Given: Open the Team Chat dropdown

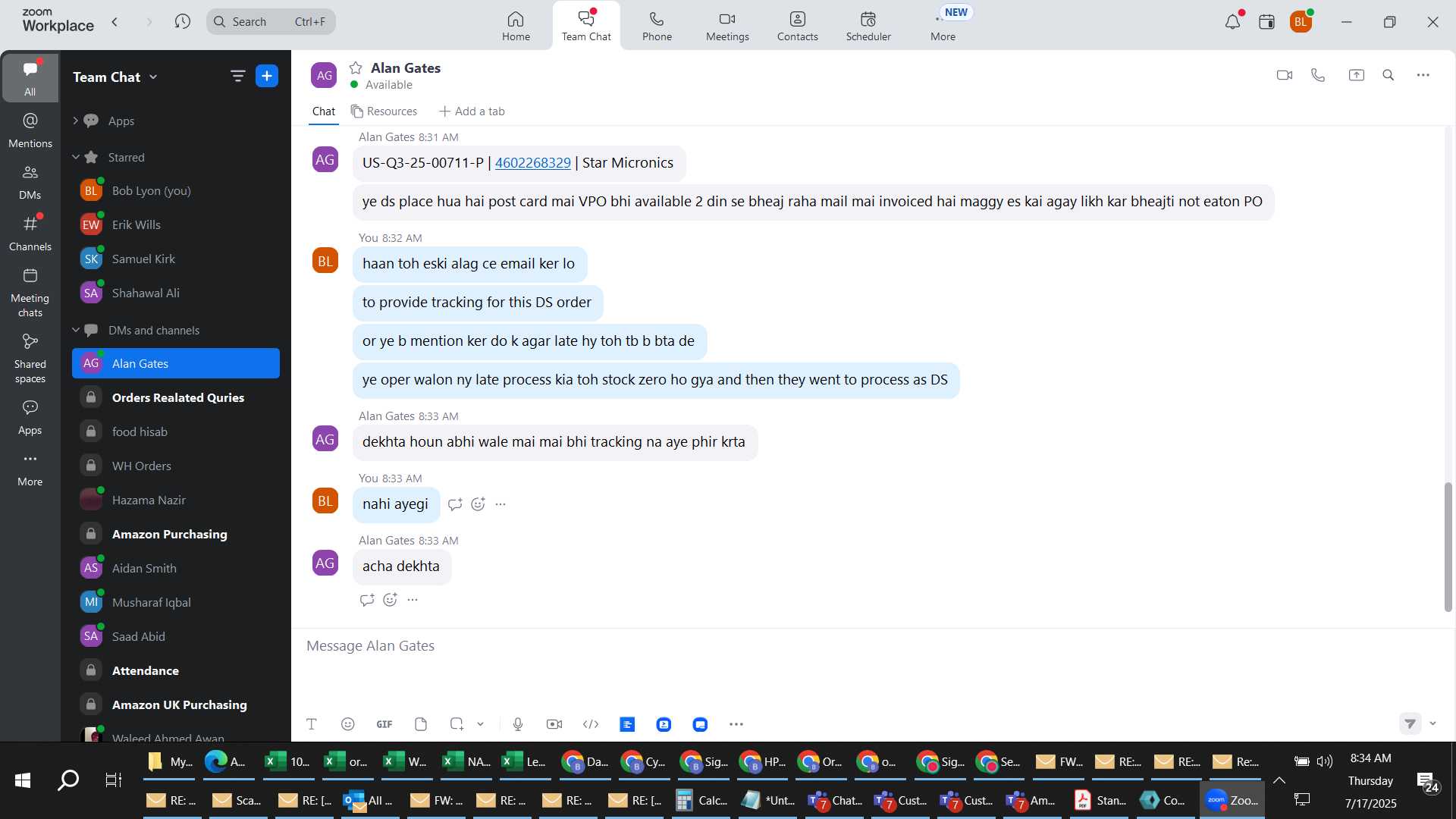Looking at the screenshot, I should point(115,77).
